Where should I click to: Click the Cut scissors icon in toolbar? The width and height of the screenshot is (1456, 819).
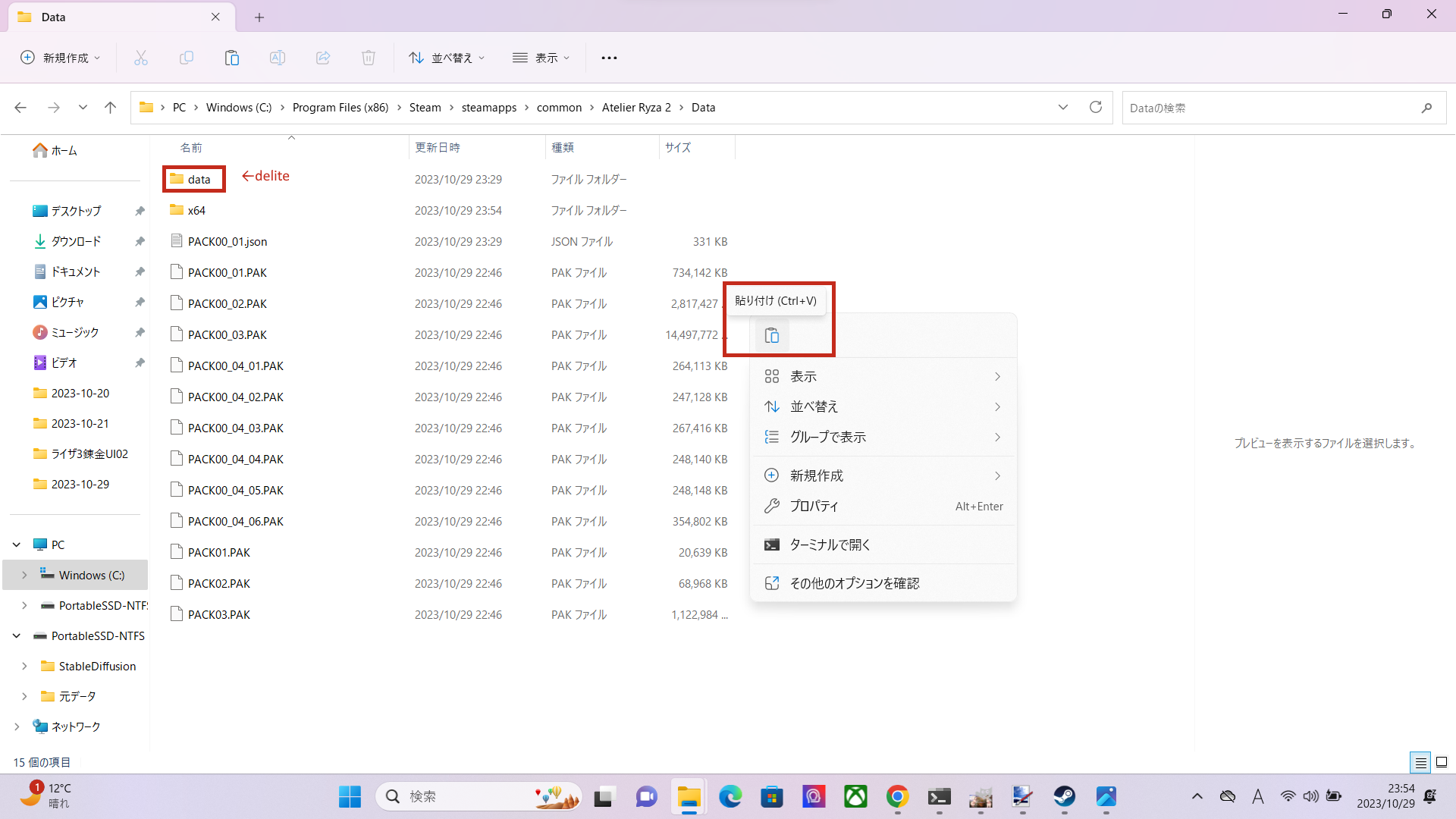[x=141, y=58]
